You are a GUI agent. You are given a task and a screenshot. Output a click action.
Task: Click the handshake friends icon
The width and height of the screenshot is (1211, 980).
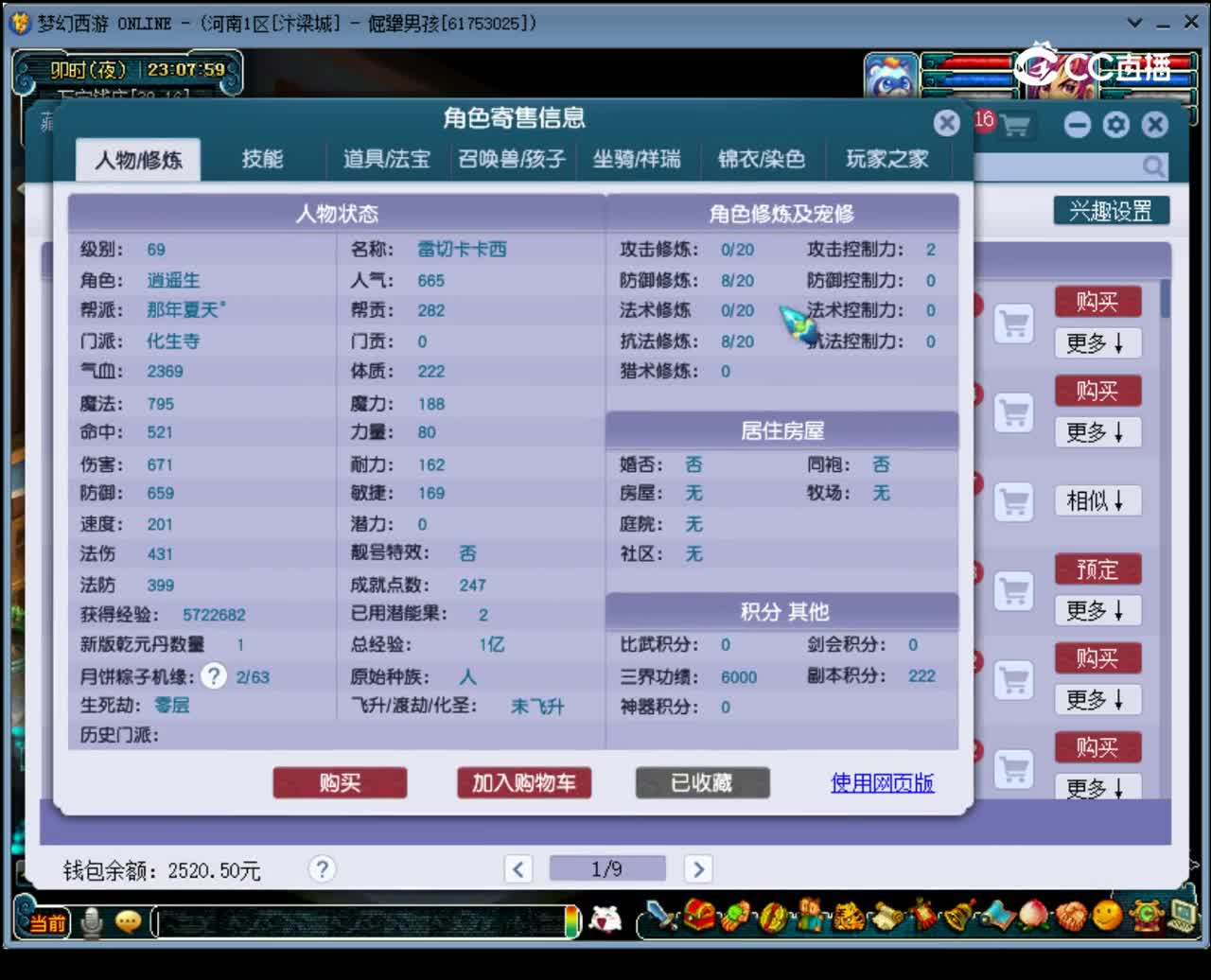click(1071, 917)
